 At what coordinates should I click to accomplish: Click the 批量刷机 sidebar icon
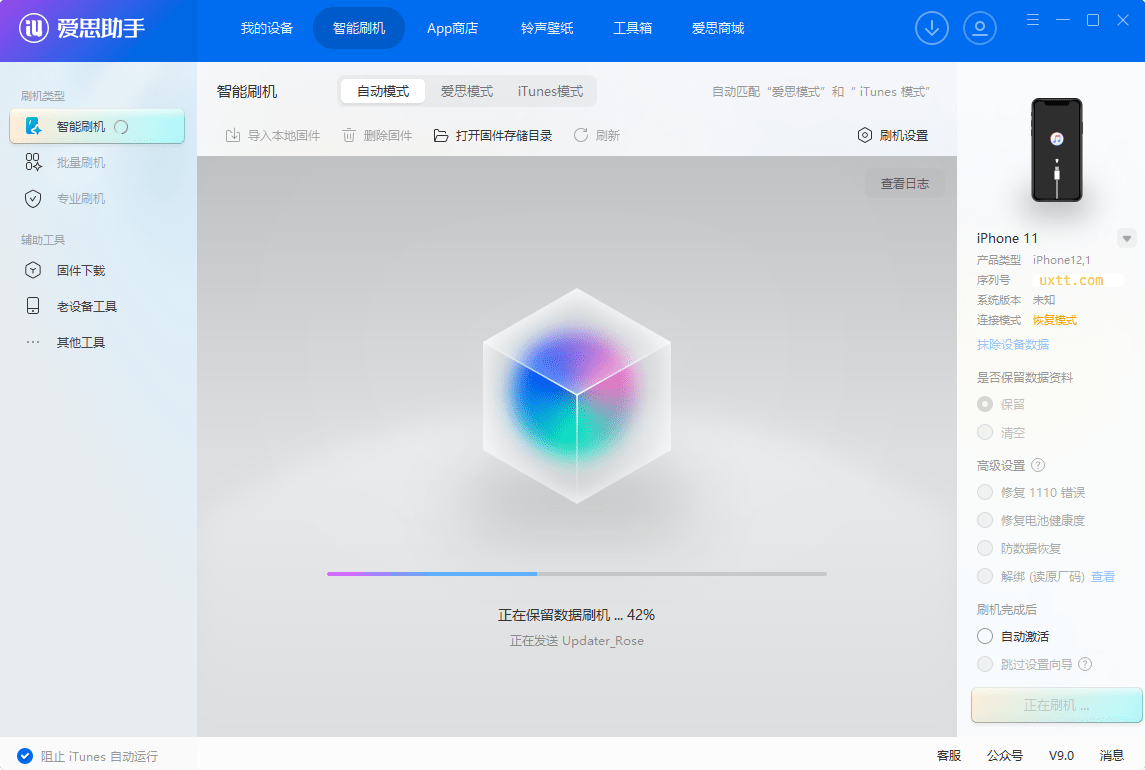click(x=33, y=162)
